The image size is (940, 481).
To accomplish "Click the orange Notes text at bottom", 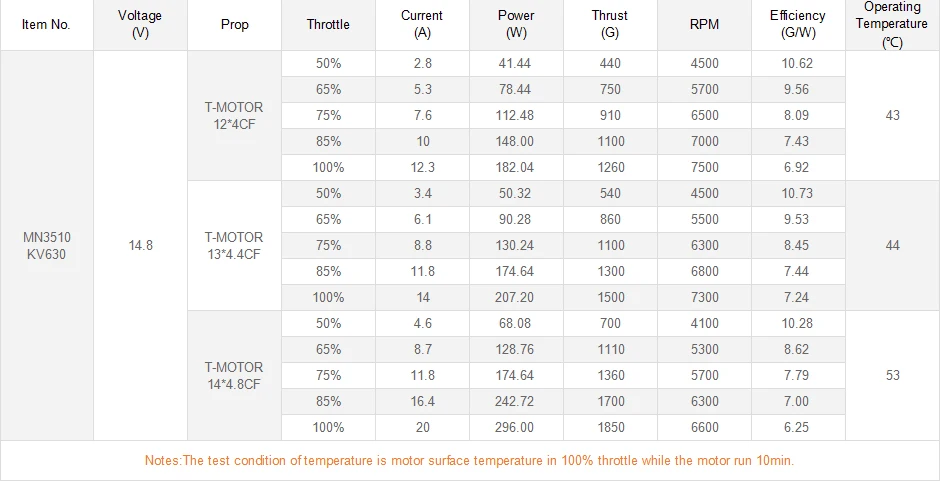I will click(469, 460).
